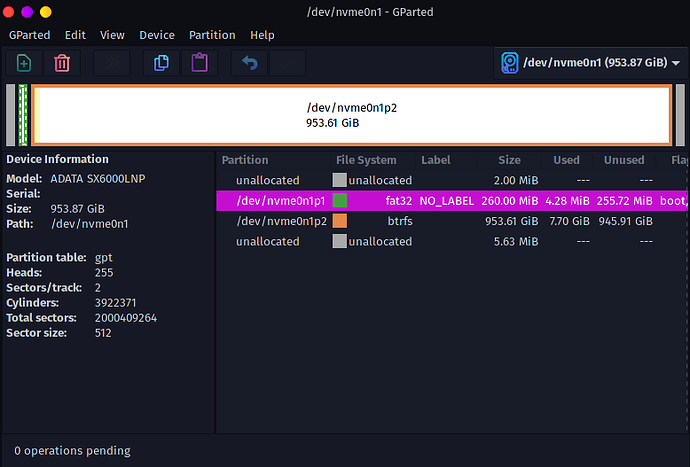Click the green fat32 file system icon
This screenshot has height=467, width=690.
340,201
